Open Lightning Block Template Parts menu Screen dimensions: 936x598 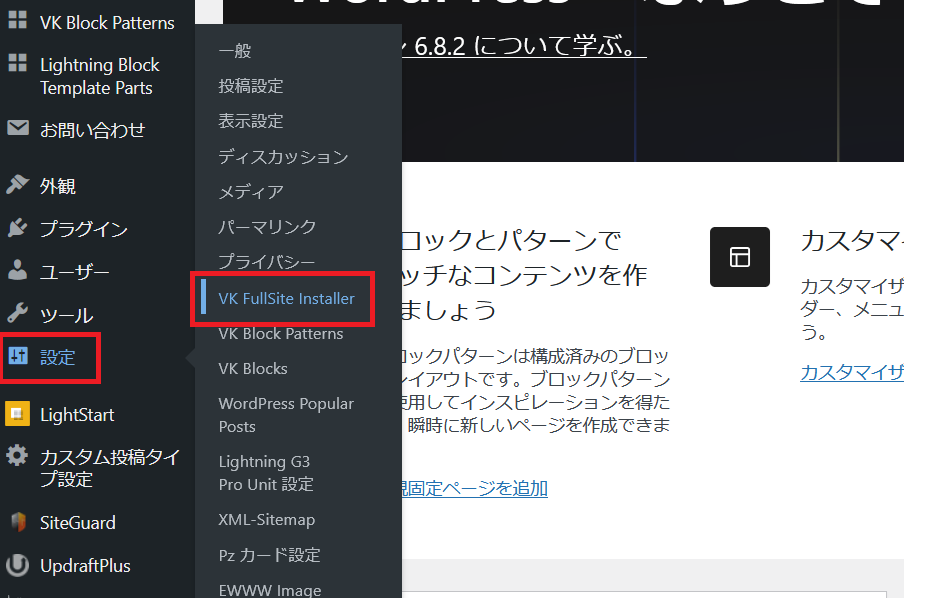100,76
